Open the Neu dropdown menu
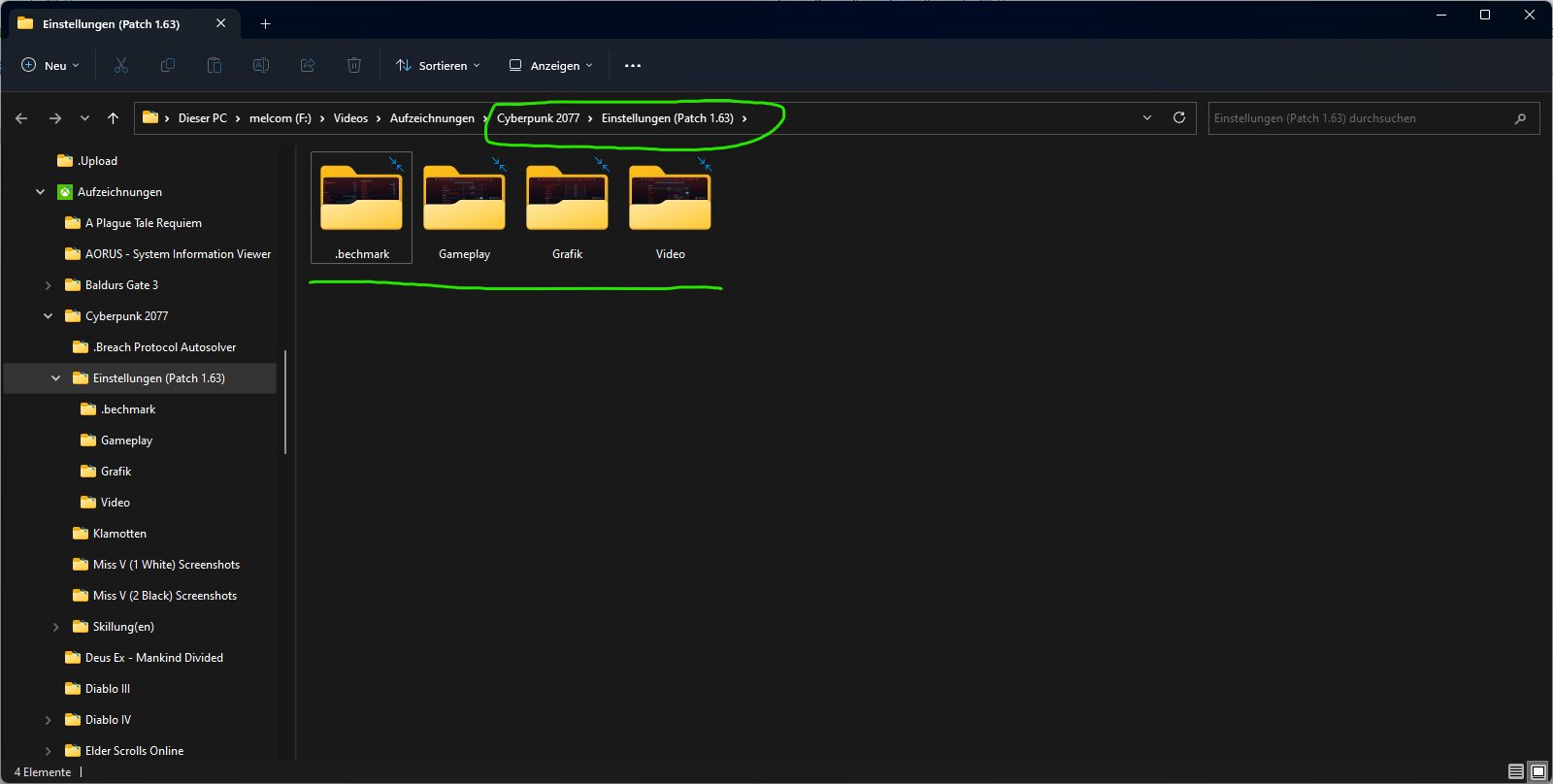 click(x=50, y=65)
